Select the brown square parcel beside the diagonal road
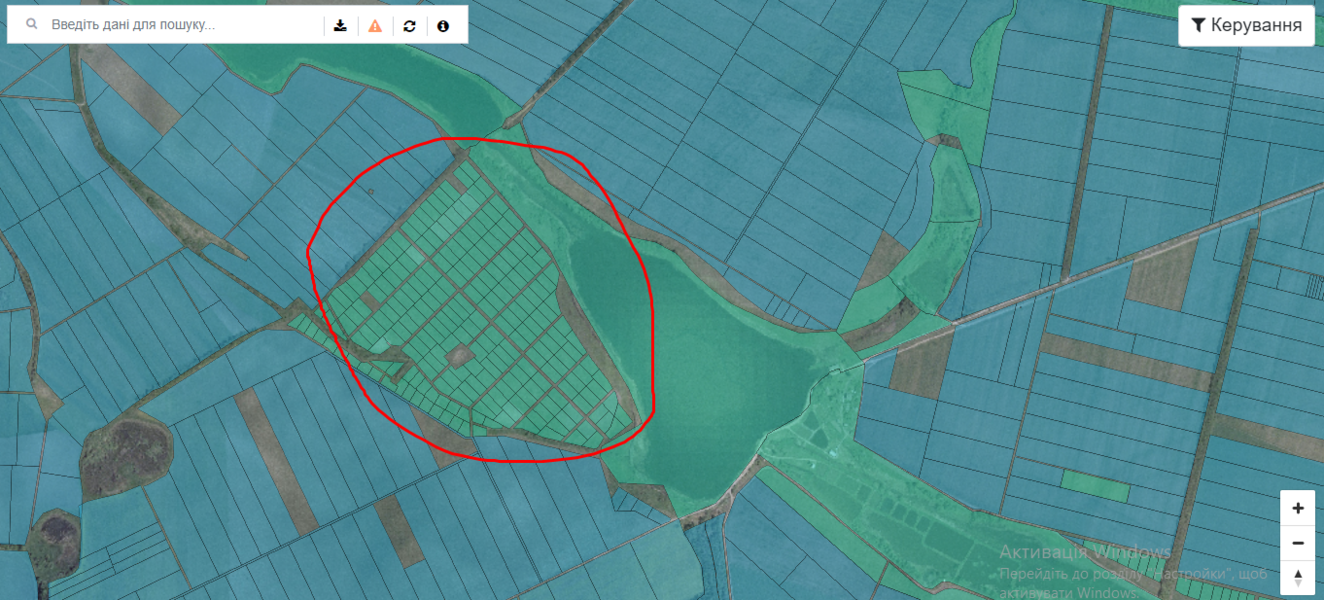Image resolution: width=1324 pixels, height=600 pixels. [1162, 273]
